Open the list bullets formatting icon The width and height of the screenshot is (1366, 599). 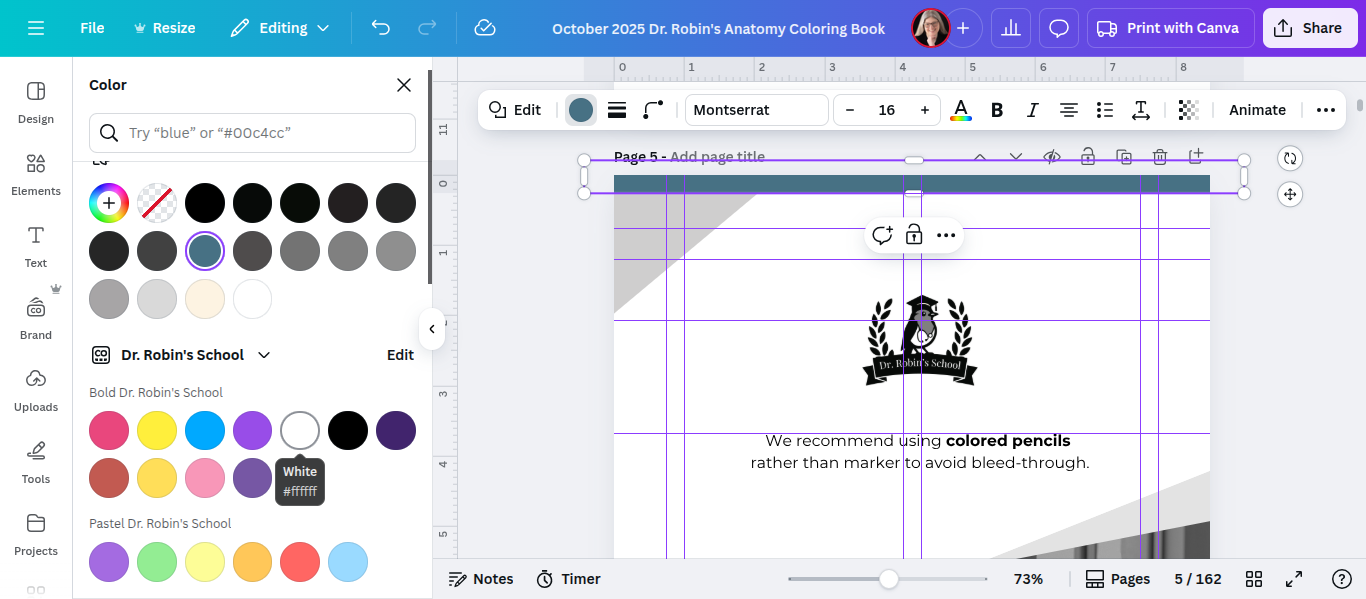click(1105, 110)
